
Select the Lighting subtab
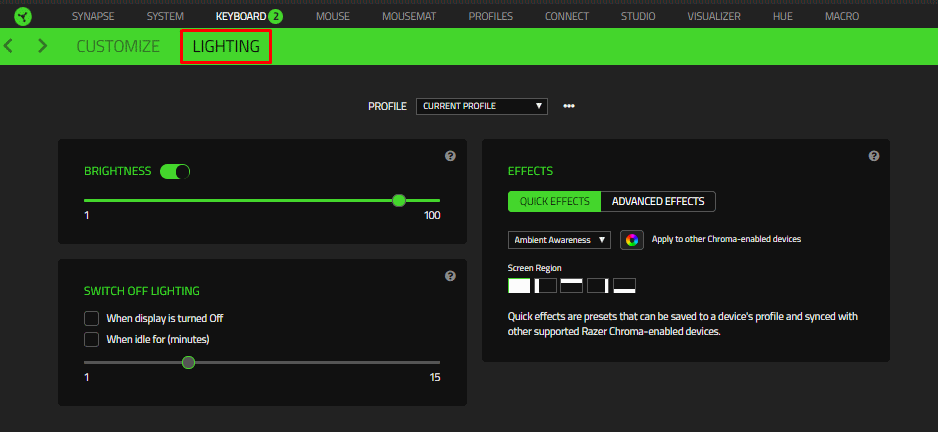coord(226,46)
